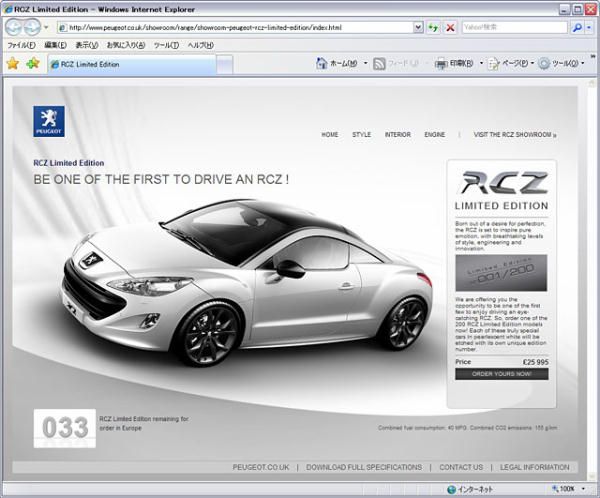Open the Favorites Center star icon
The height and width of the screenshot is (498, 600).
(x=13, y=63)
